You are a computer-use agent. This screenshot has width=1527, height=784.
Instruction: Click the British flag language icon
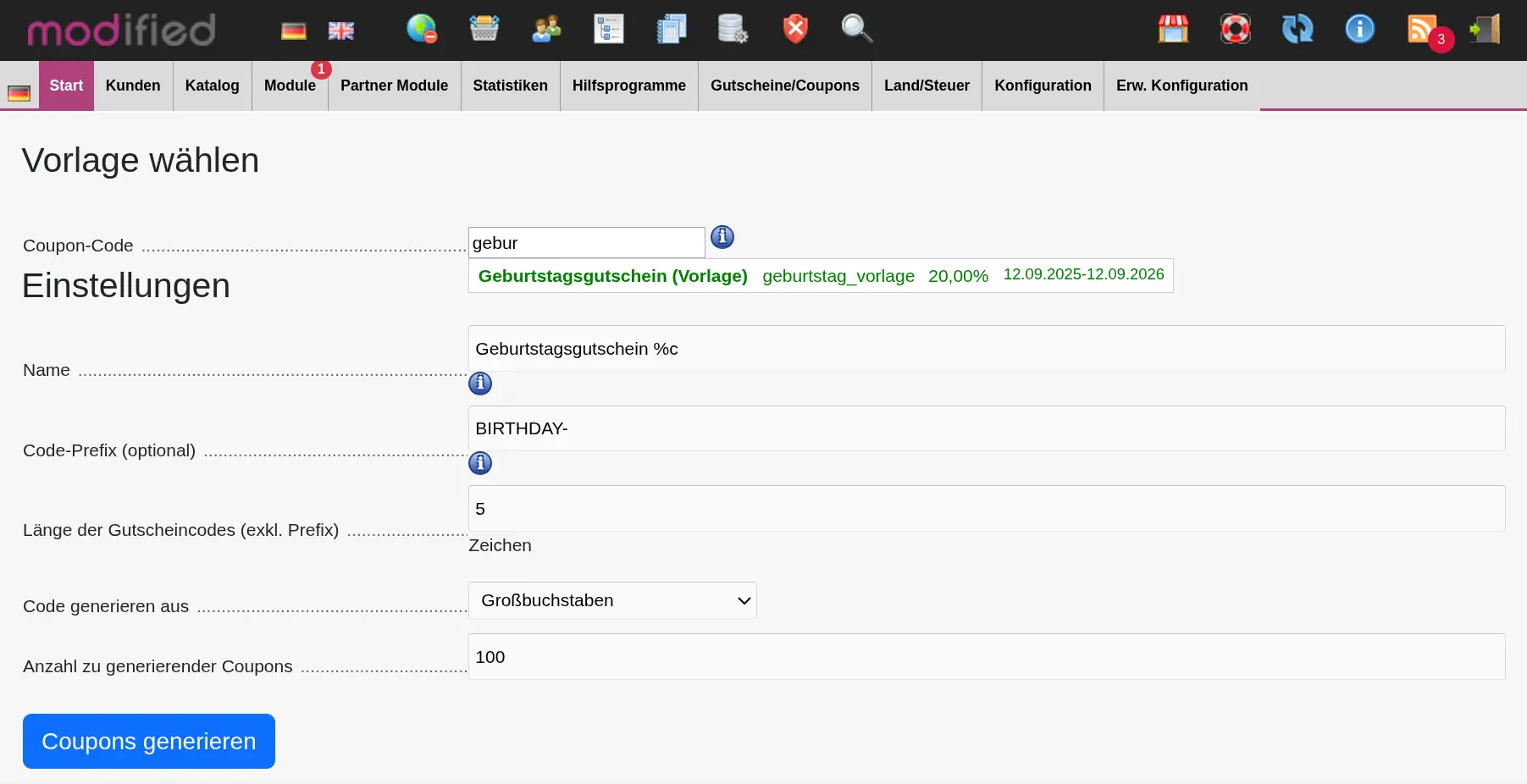coord(340,31)
